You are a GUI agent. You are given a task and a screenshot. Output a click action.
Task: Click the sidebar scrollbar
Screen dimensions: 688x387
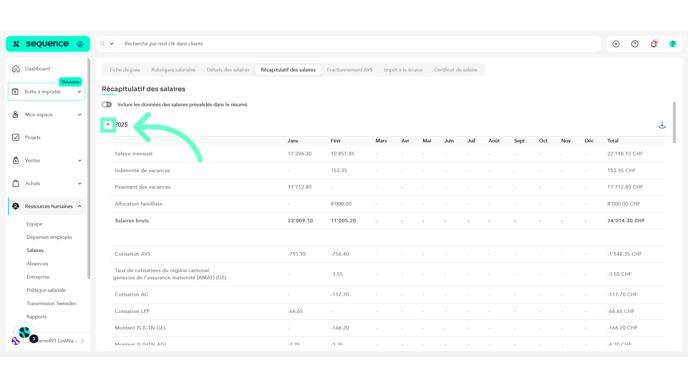[89, 169]
